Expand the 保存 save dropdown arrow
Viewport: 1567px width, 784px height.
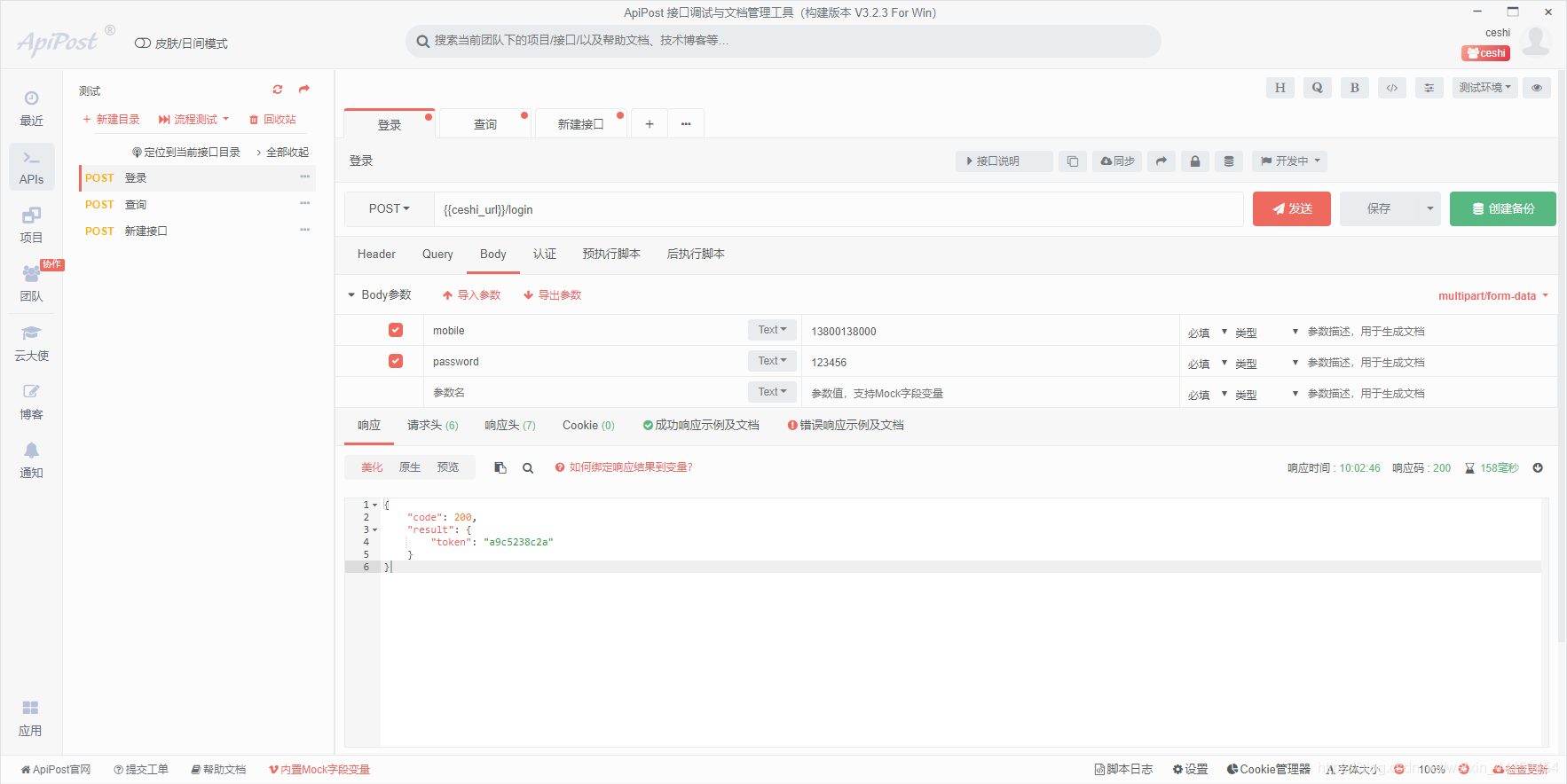pyautogui.click(x=1429, y=208)
